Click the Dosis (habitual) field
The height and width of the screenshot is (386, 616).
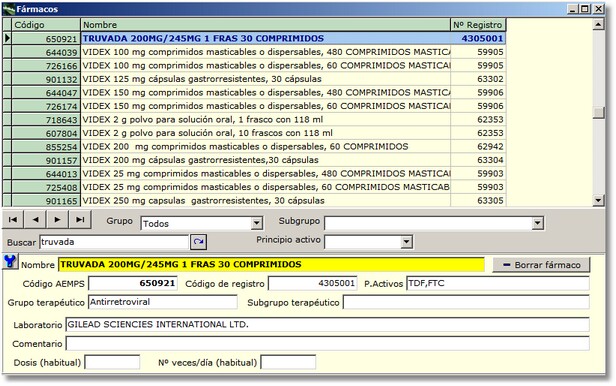pyautogui.click(x=112, y=362)
